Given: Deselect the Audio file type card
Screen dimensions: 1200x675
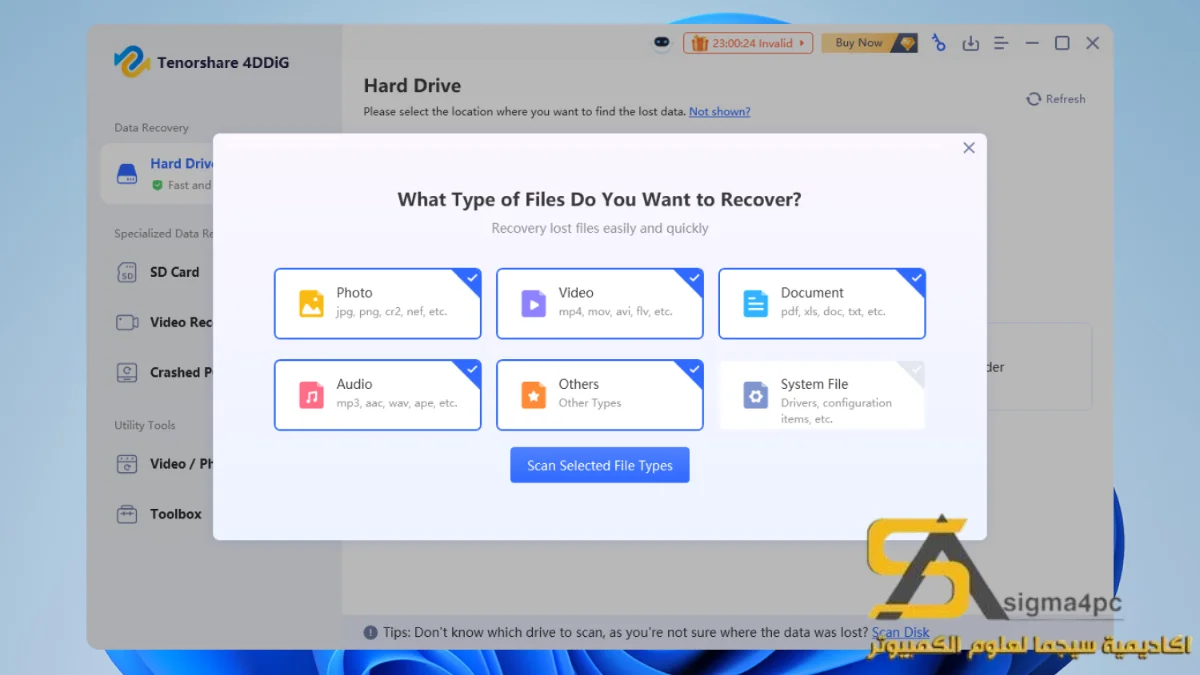Looking at the screenshot, I should click(x=378, y=395).
